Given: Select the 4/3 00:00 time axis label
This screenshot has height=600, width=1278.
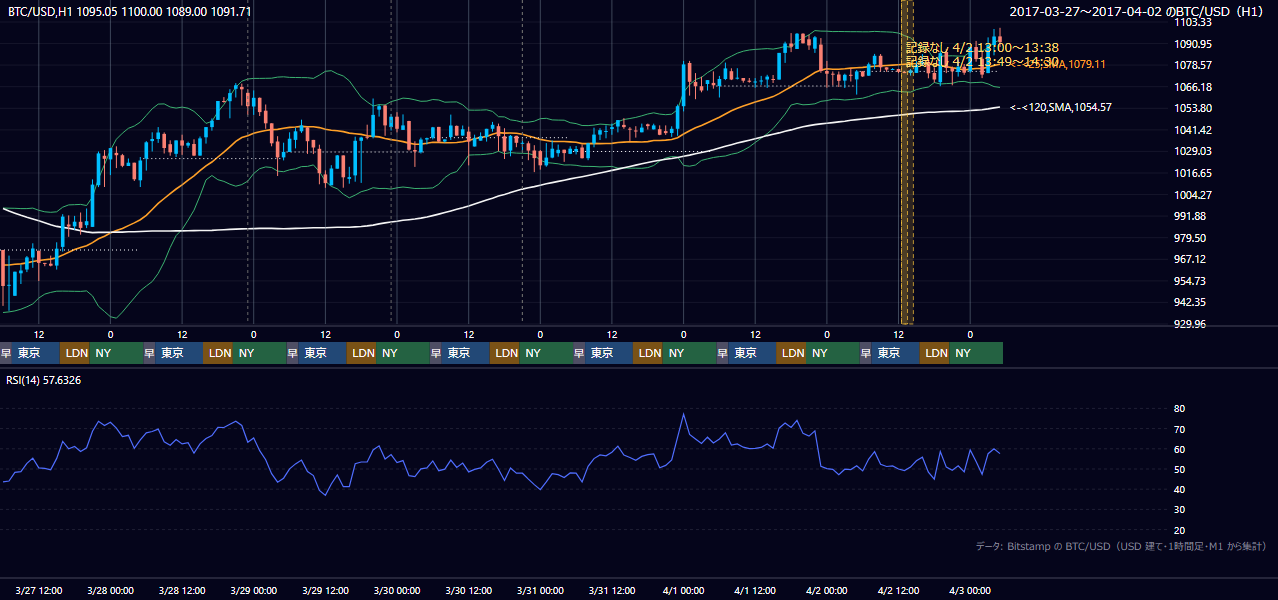Looking at the screenshot, I should pos(970,590).
